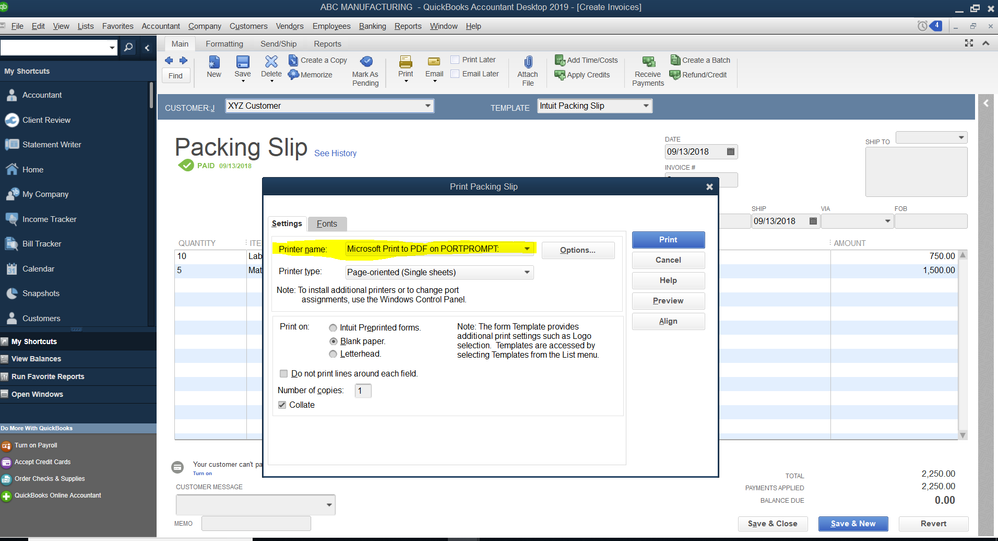Open the Banking menu
998x541 pixels.
[372, 26]
